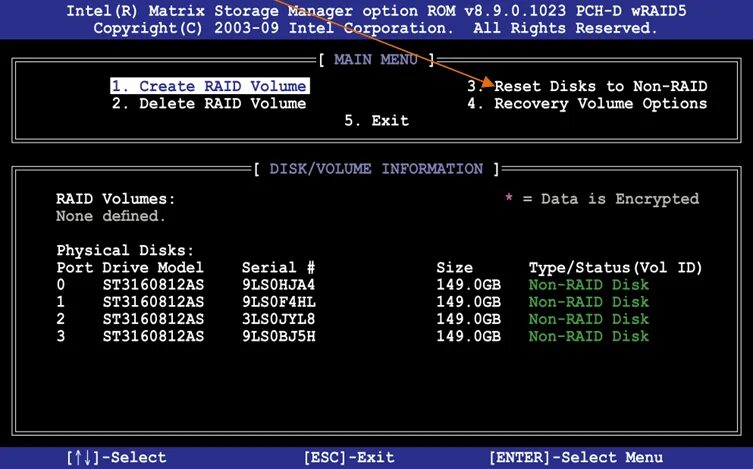Screen dimensions: 753x469
Task: Click the RAID Volumes label
Action: [116, 199]
